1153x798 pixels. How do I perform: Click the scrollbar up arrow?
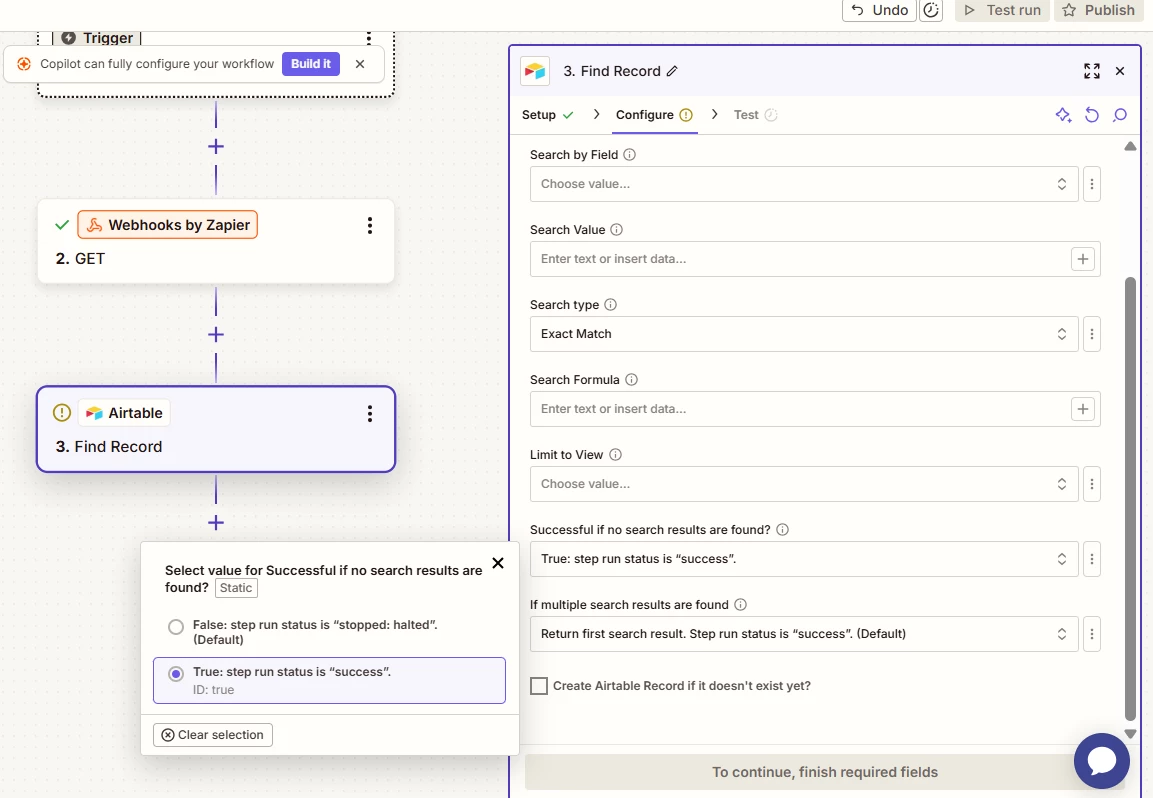pyautogui.click(x=1130, y=146)
